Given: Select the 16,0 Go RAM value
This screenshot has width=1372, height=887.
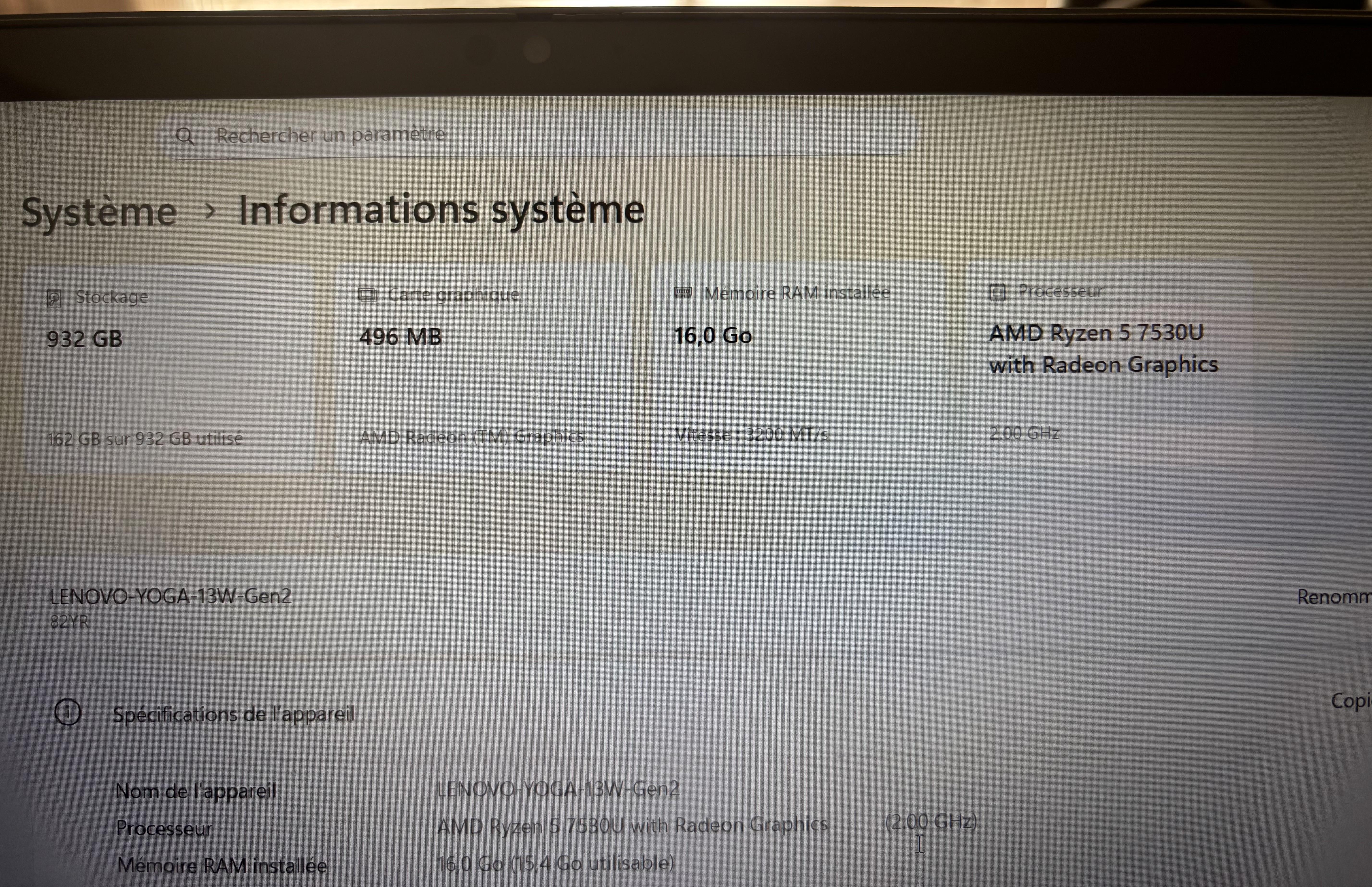Looking at the screenshot, I should [713, 336].
